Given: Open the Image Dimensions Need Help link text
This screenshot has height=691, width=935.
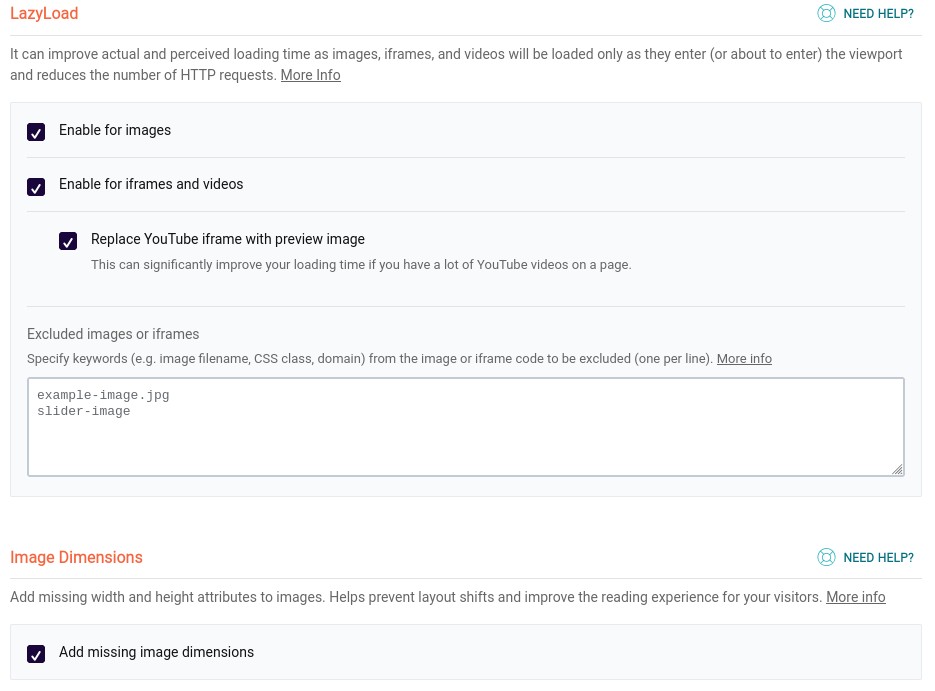Looking at the screenshot, I should click(x=878, y=557).
